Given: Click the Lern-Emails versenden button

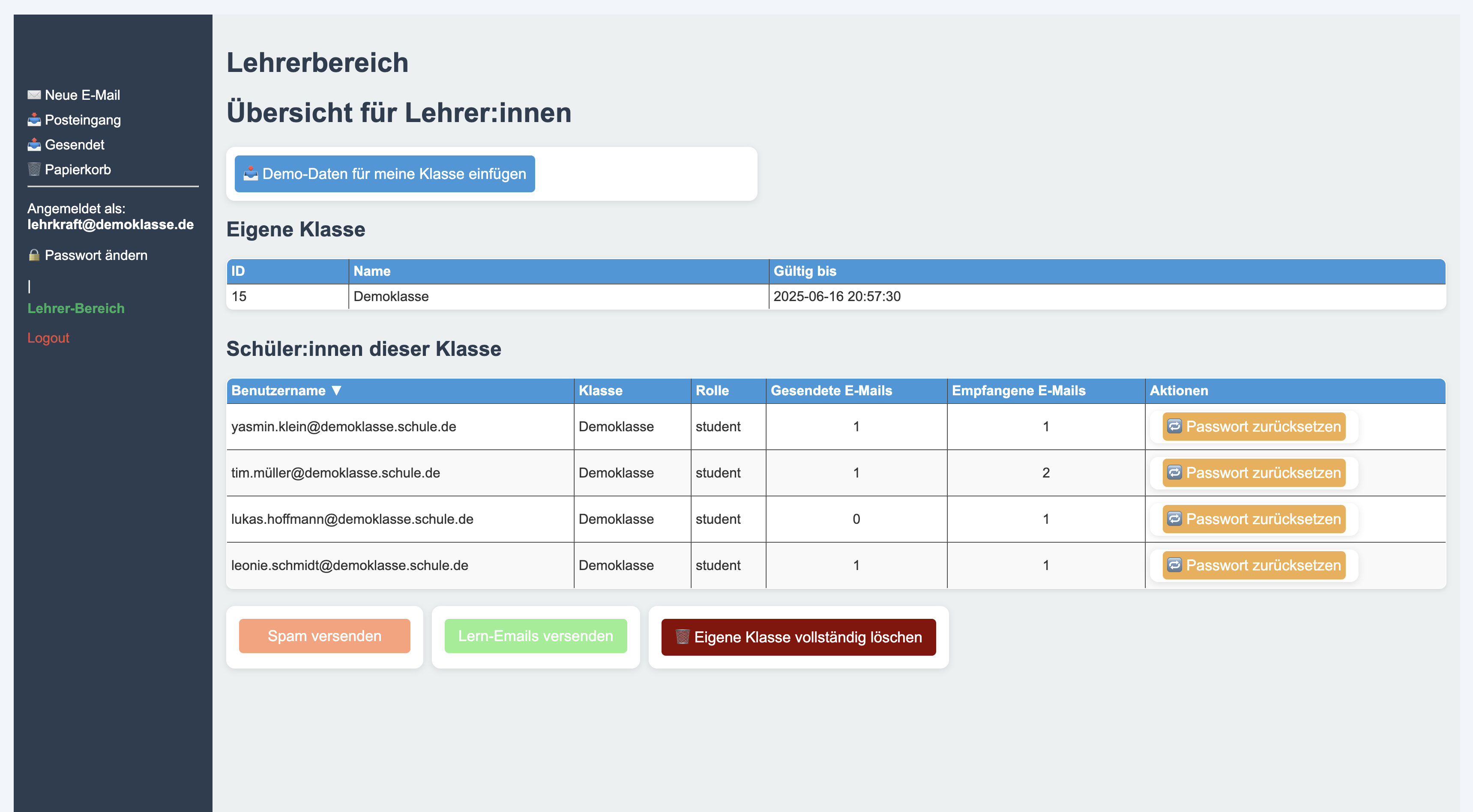Looking at the screenshot, I should point(535,636).
